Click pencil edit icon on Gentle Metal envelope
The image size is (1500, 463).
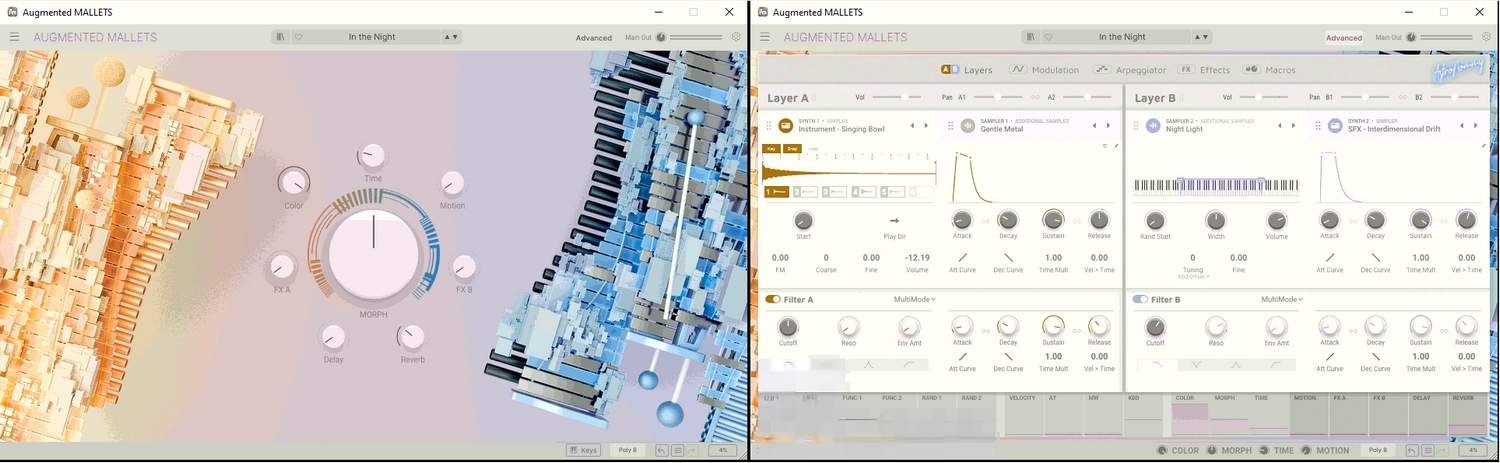click(1116, 146)
